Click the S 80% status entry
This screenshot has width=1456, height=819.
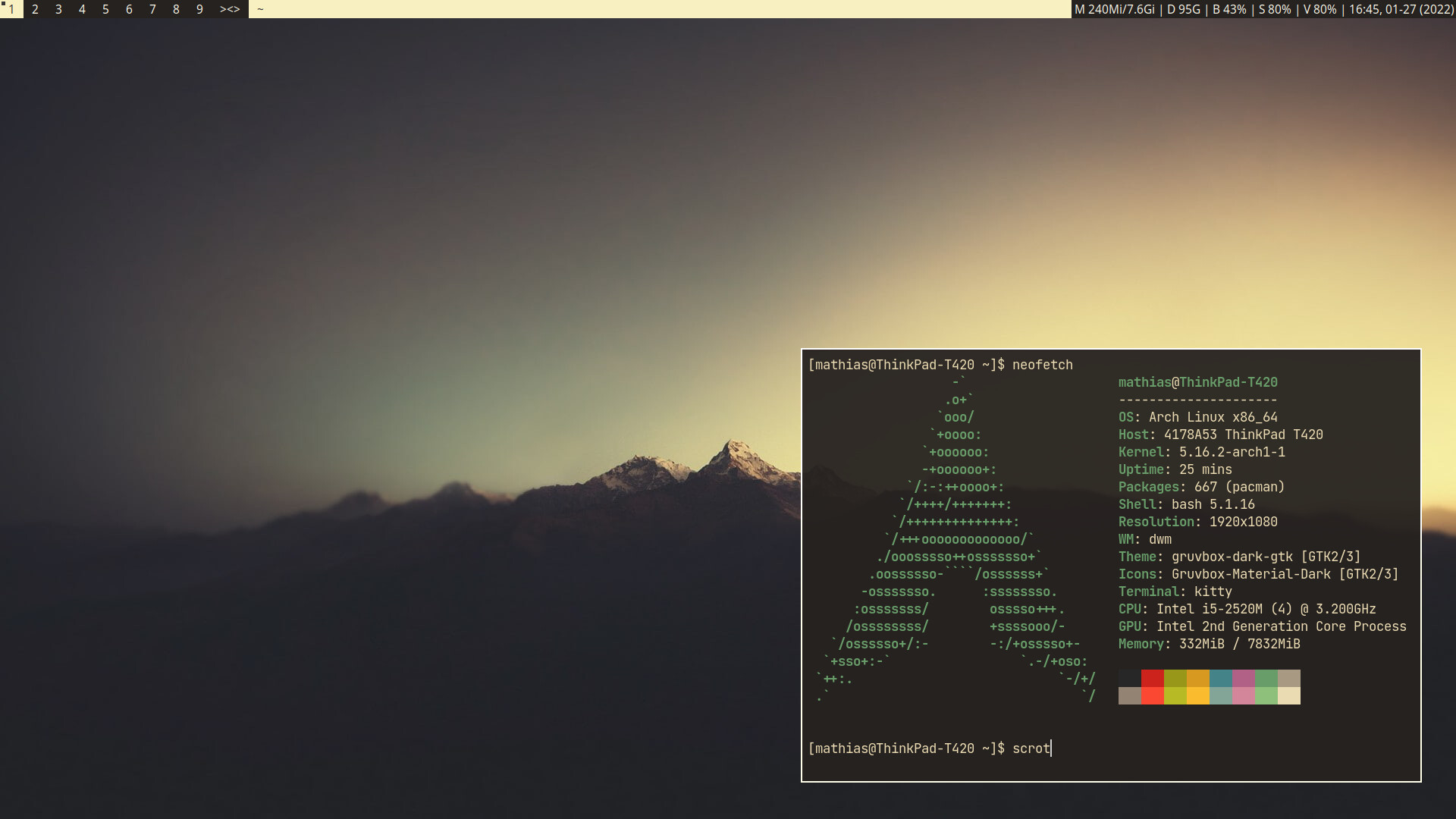1275,9
